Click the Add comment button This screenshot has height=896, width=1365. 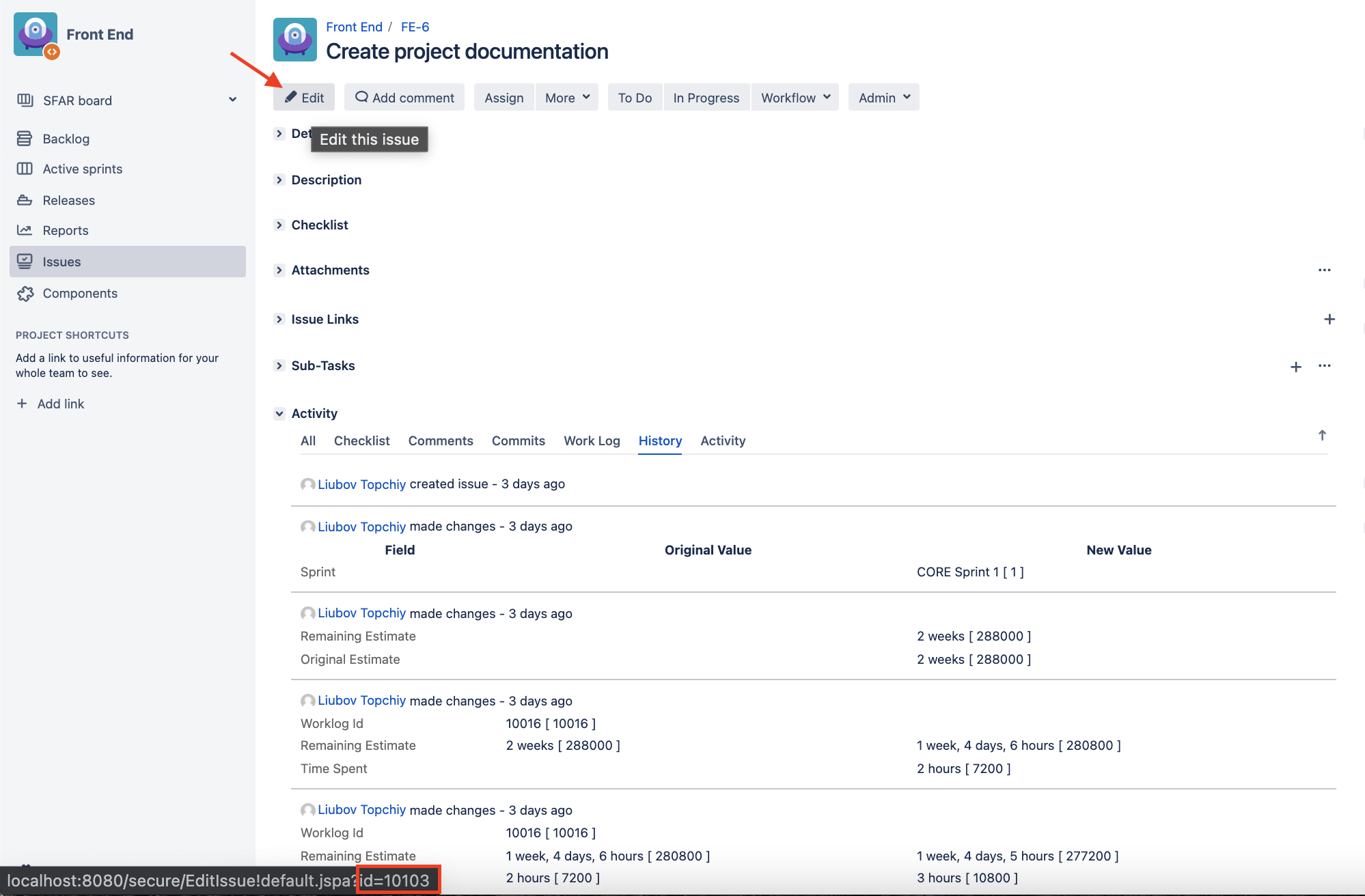(404, 98)
